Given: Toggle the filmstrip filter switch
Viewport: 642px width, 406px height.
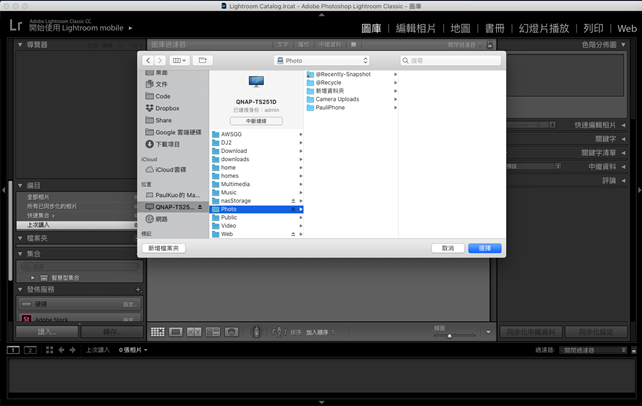Looking at the screenshot, I should tap(634, 350).
